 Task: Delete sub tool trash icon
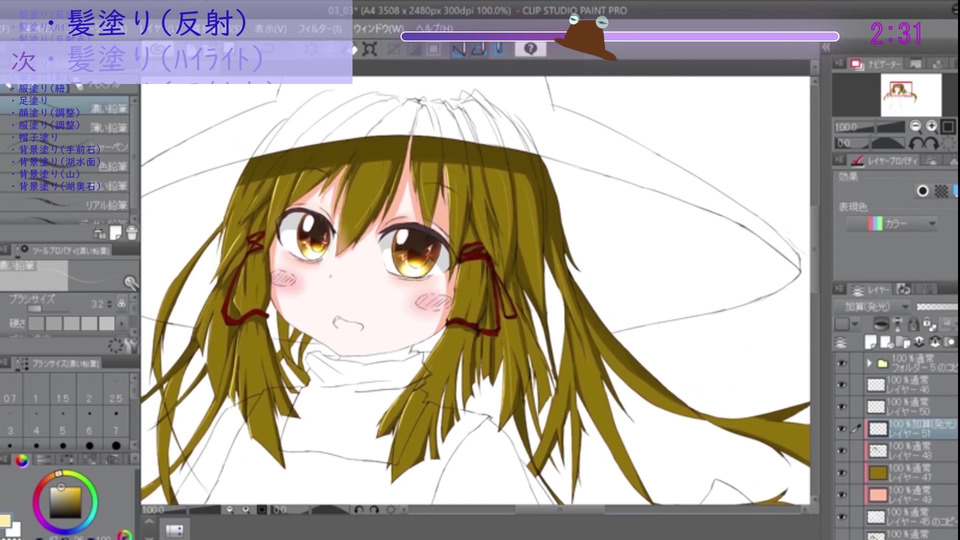(131, 233)
